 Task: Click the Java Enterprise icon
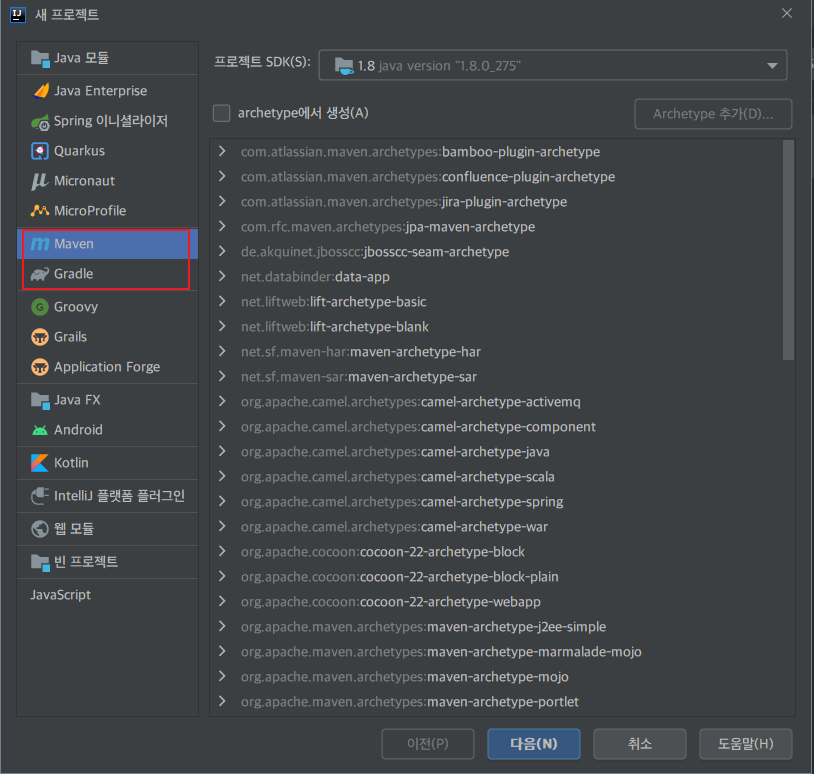40,91
